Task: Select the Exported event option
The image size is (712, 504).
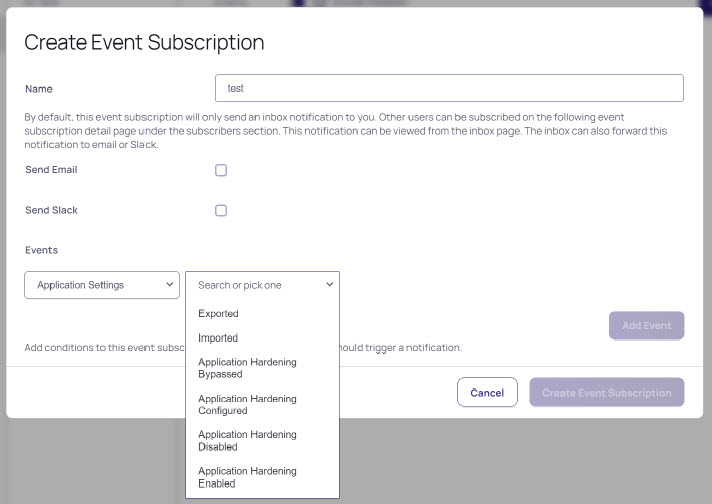Action: click(218, 314)
